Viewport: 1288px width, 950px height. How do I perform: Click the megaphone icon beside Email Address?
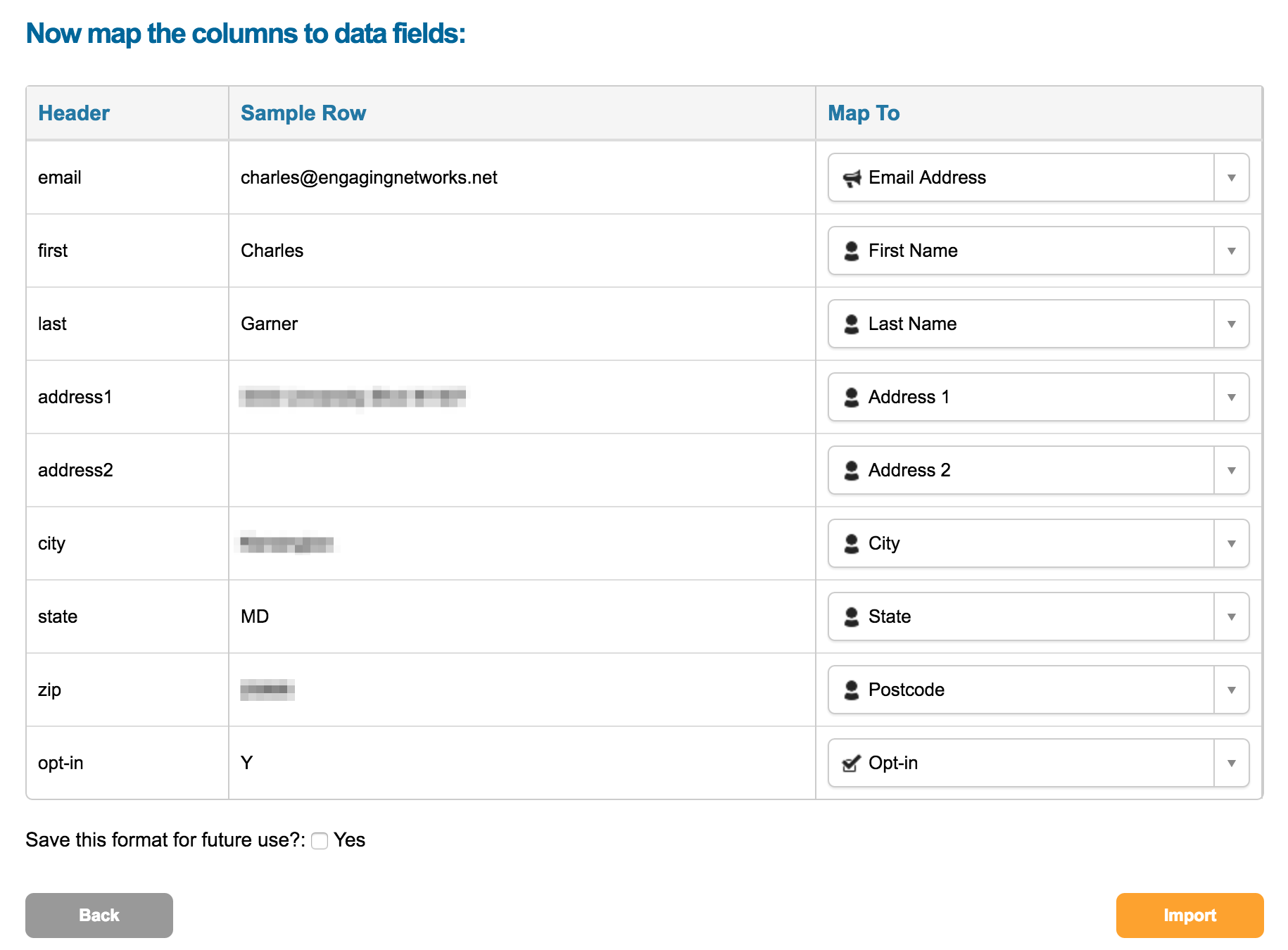coord(852,177)
